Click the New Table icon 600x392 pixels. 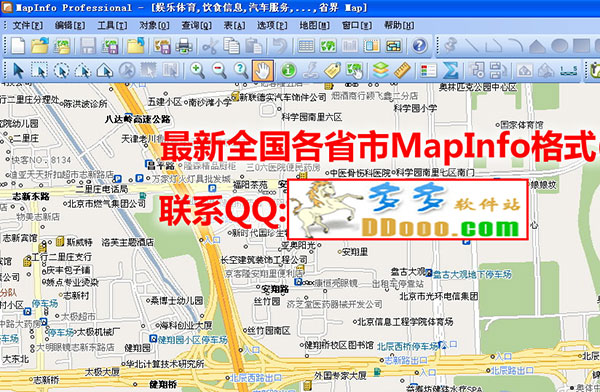(x=18, y=46)
